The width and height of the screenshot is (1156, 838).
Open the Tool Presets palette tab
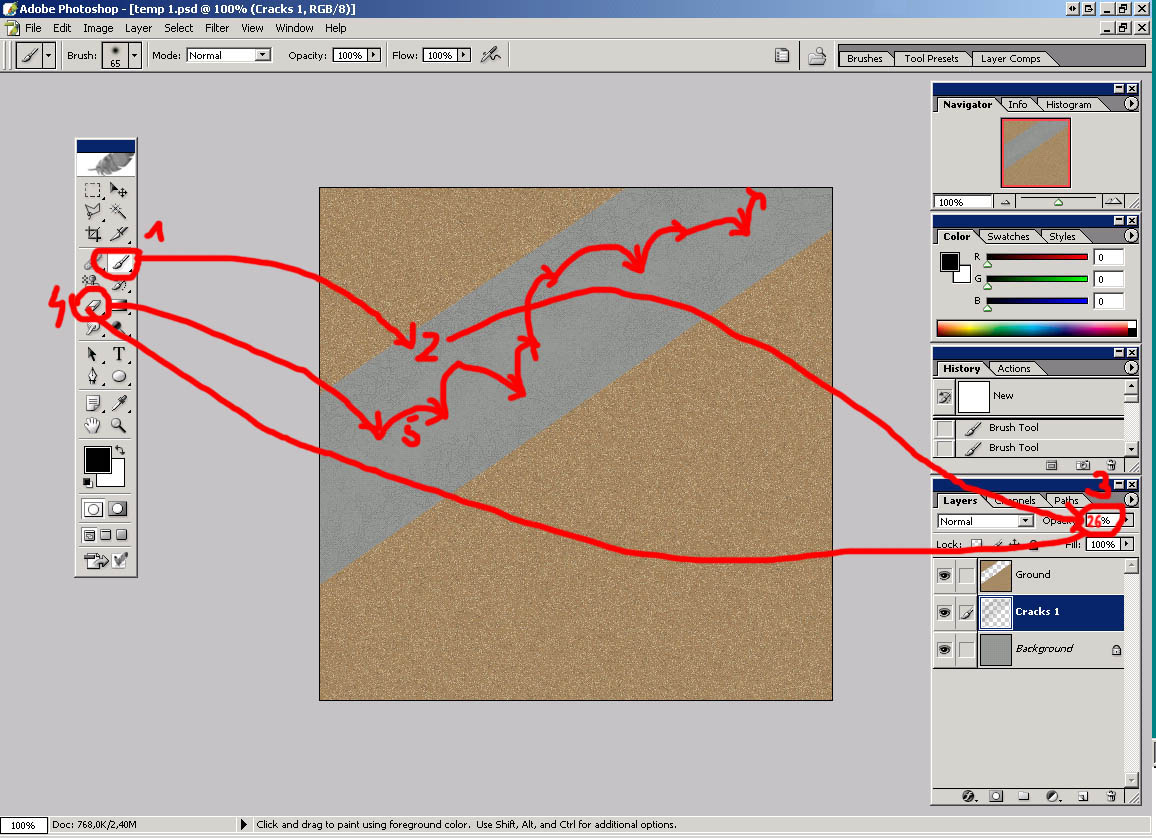coord(931,58)
